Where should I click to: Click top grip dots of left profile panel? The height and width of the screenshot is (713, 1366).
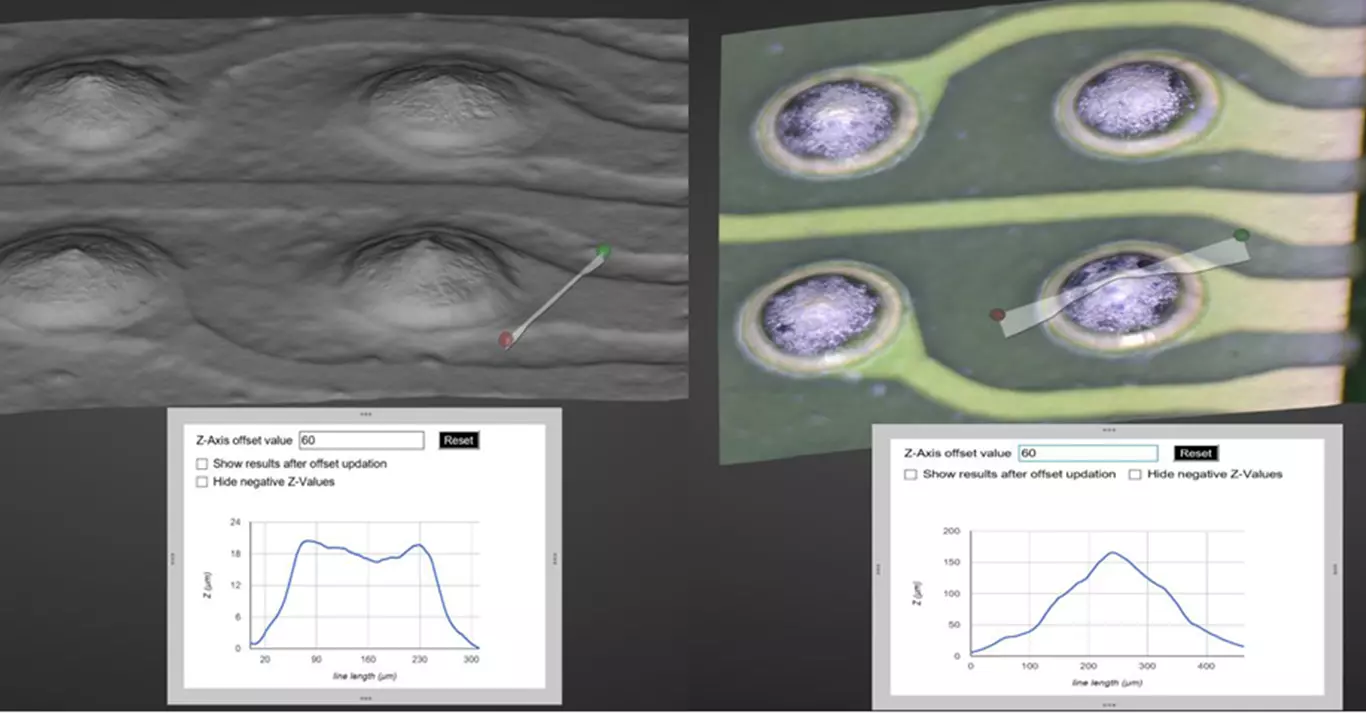(x=366, y=413)
